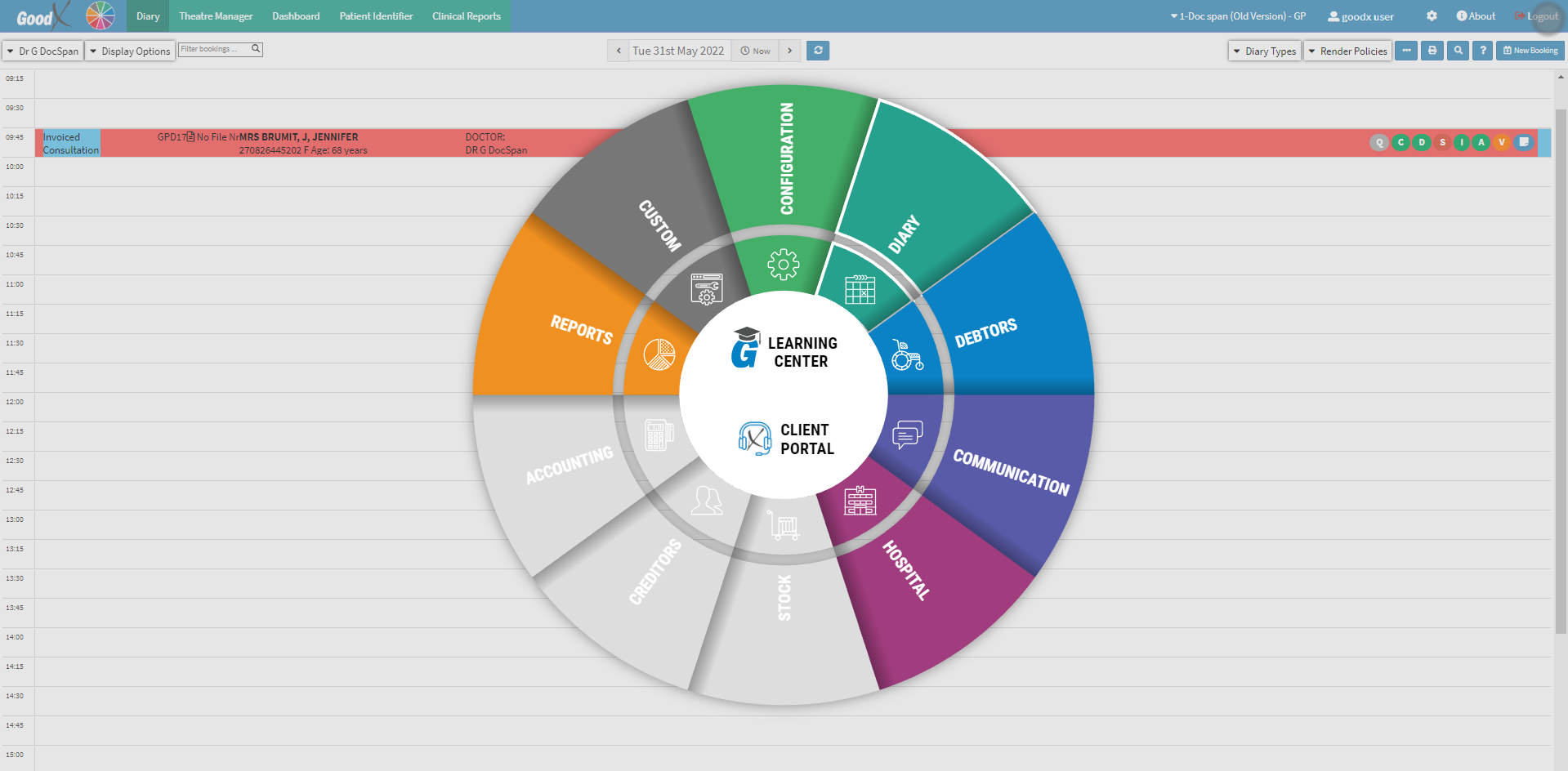
Task: Select the teal Diary wheel segment label
Action: [905, 235]
